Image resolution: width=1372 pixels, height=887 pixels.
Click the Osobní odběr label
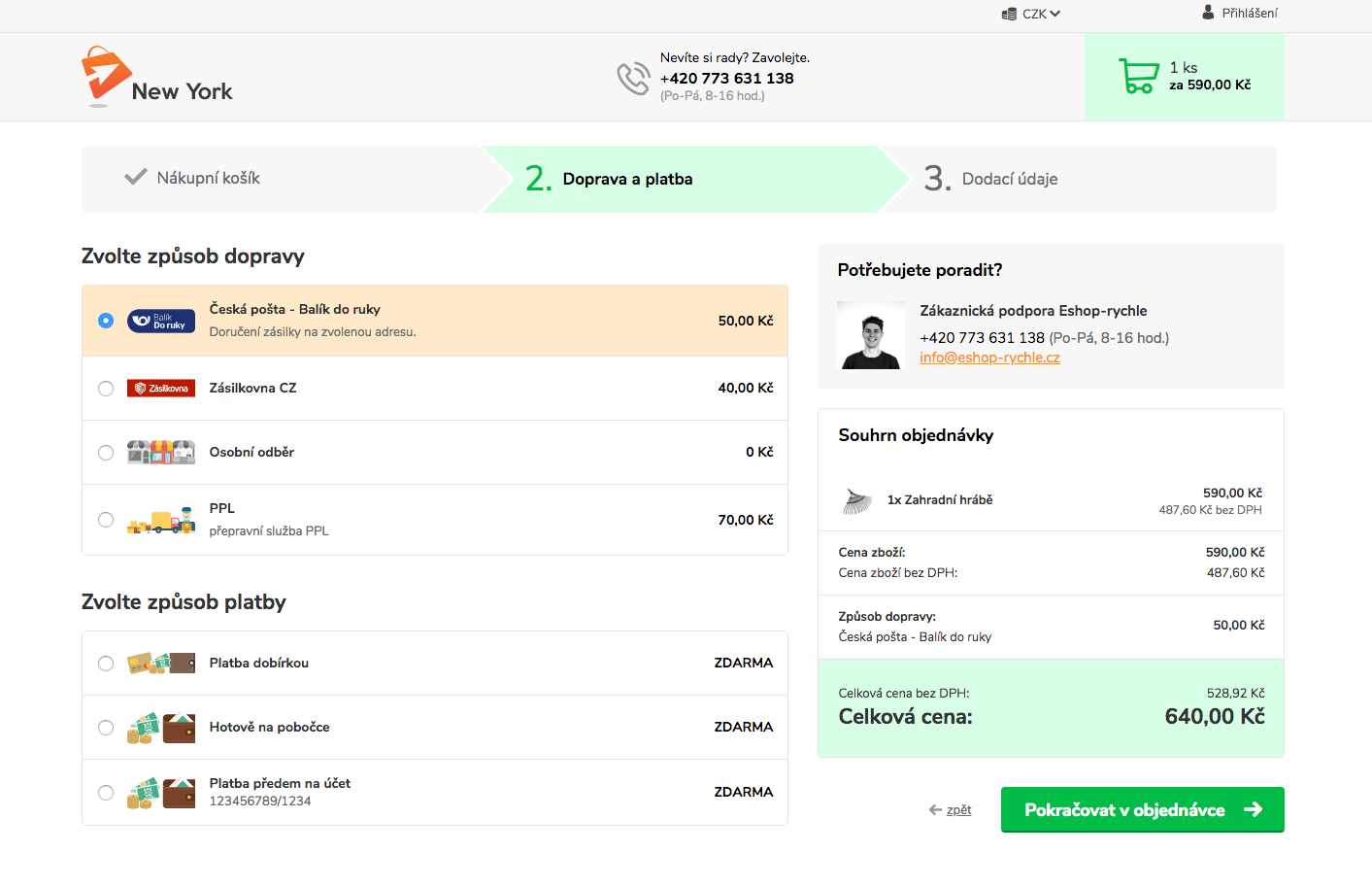click(x=251, y=452)
